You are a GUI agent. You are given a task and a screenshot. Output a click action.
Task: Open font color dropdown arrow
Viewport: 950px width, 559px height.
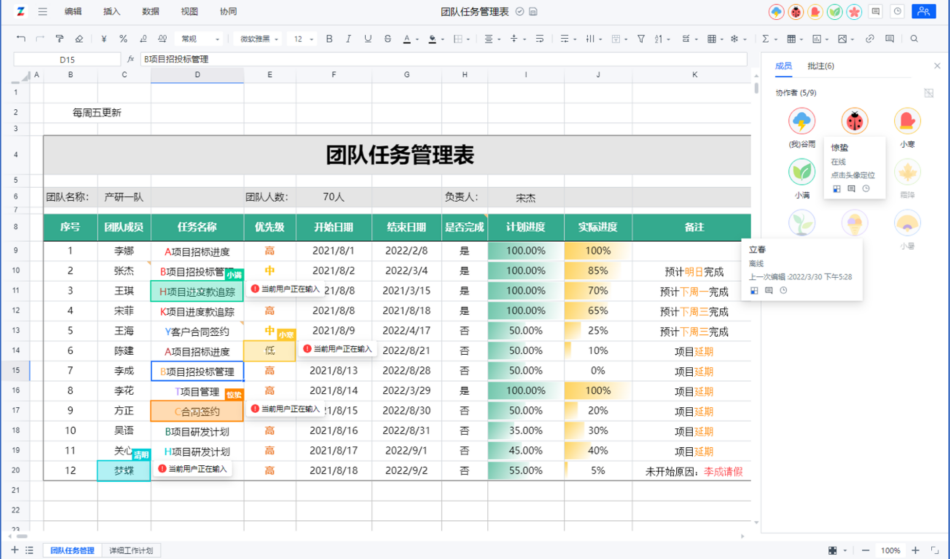[x=417, y=39]
